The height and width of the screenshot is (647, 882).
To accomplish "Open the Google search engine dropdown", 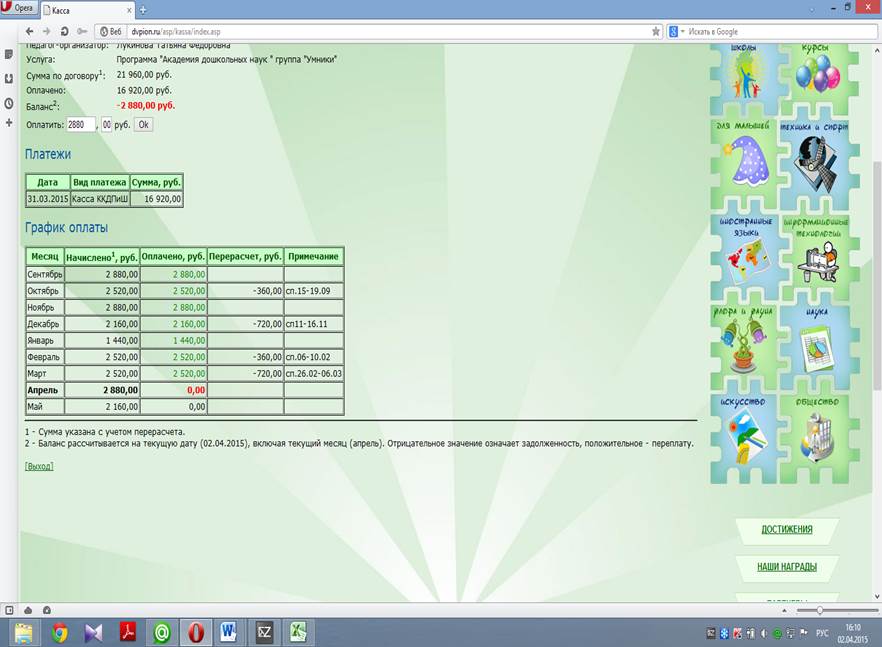I will [x=676, y=32].
